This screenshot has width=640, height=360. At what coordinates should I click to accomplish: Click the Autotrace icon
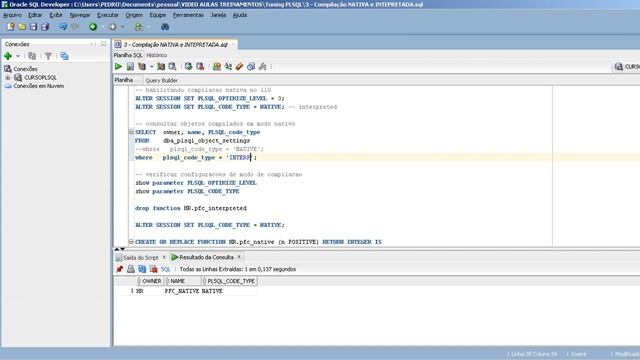(161, 67)
